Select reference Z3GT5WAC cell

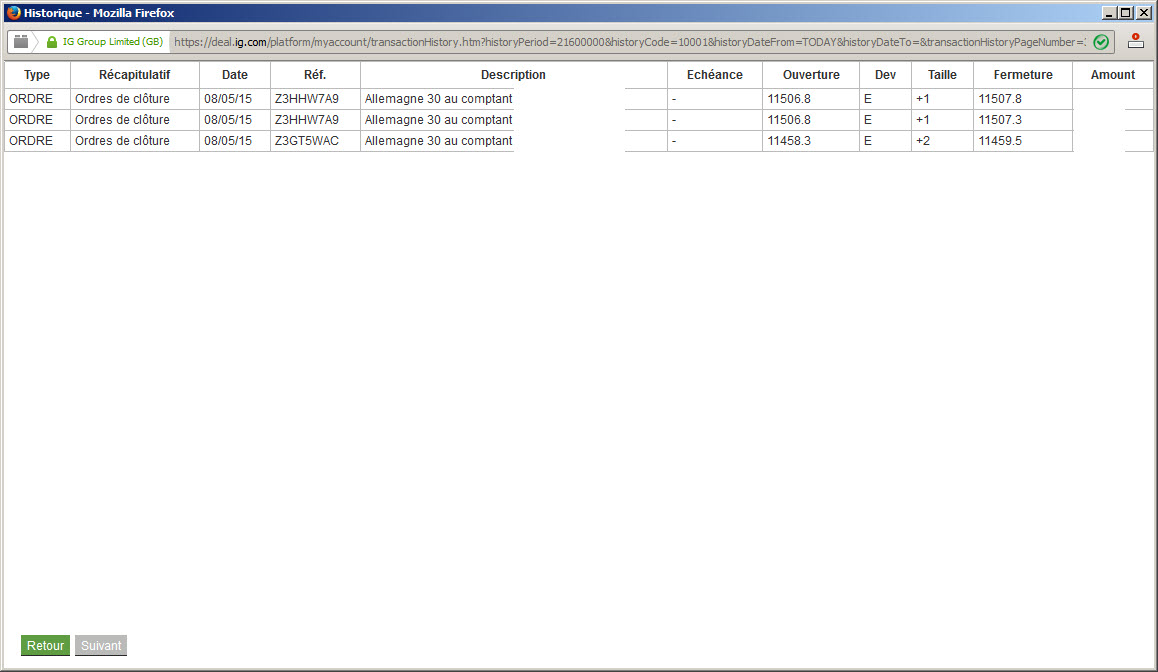(315, 141)
